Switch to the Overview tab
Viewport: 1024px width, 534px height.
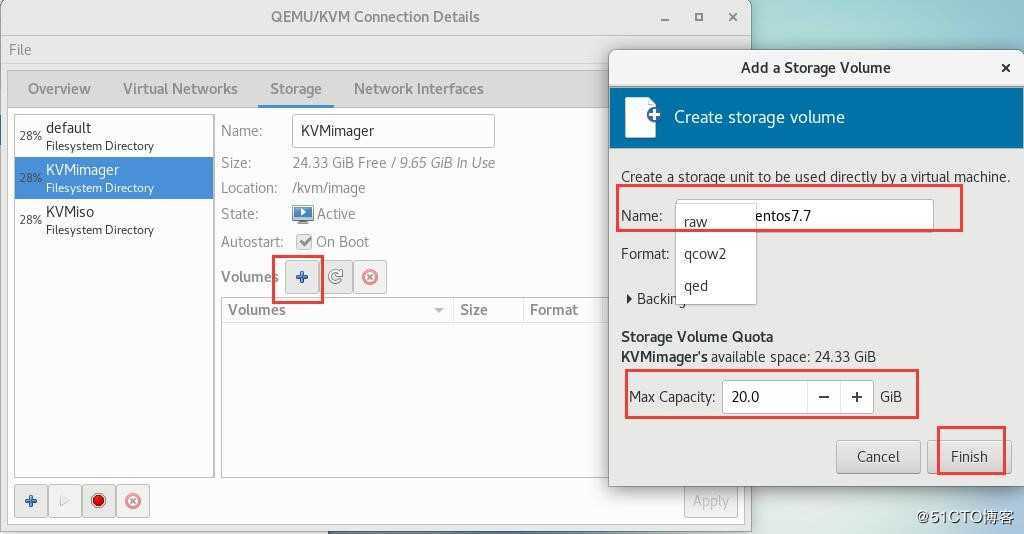[x=59, y=89]
